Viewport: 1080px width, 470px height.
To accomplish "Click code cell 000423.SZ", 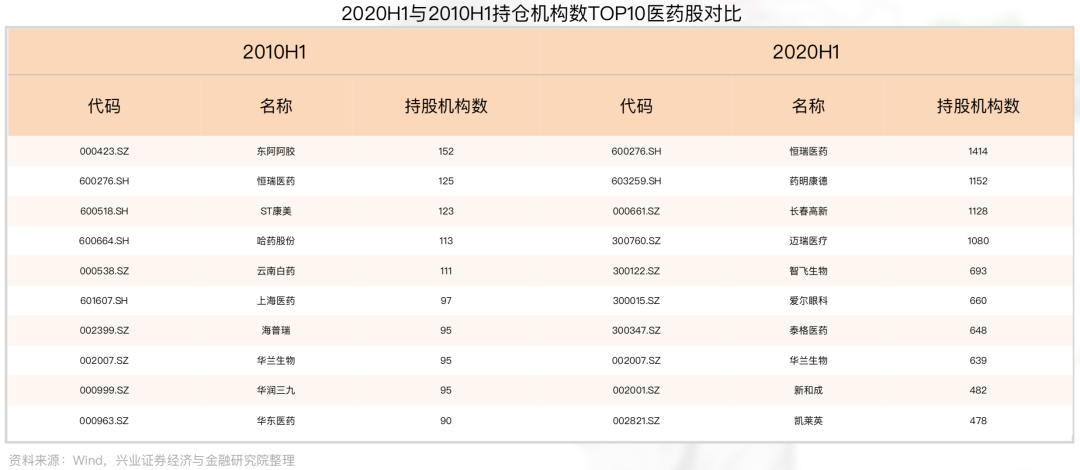I will pos(104,152).
